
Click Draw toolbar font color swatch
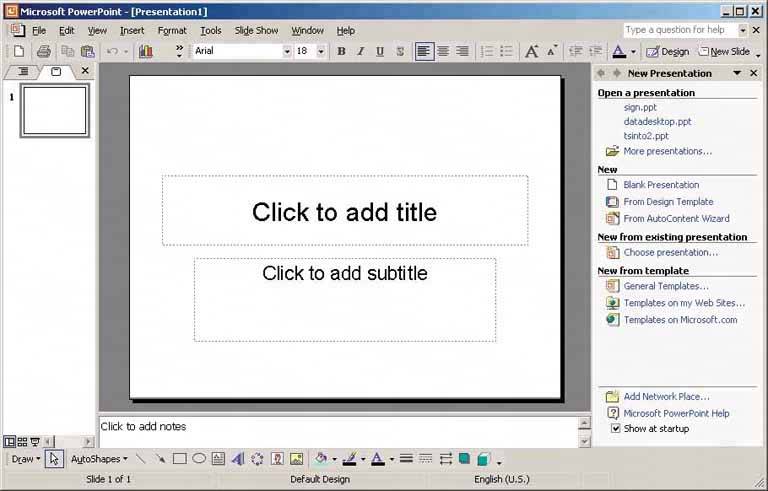(378, 459)
